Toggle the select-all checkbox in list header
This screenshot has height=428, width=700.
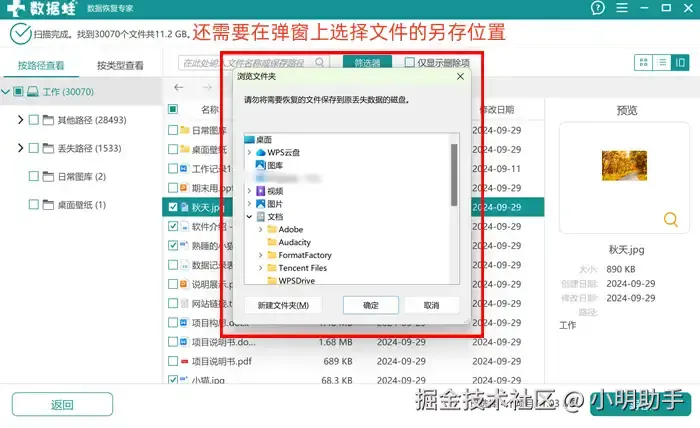pyautogui.click(x=173, y=109)
